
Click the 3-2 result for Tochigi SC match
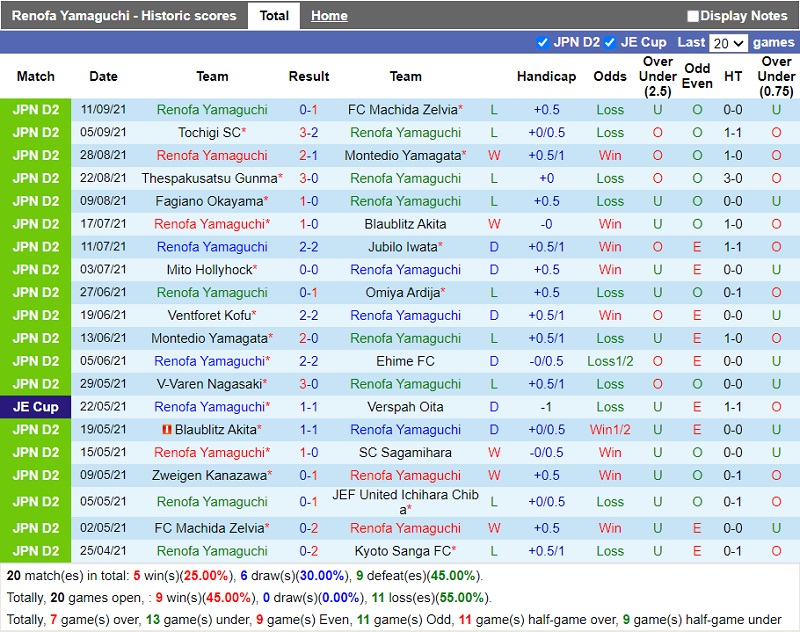(308, 133)
